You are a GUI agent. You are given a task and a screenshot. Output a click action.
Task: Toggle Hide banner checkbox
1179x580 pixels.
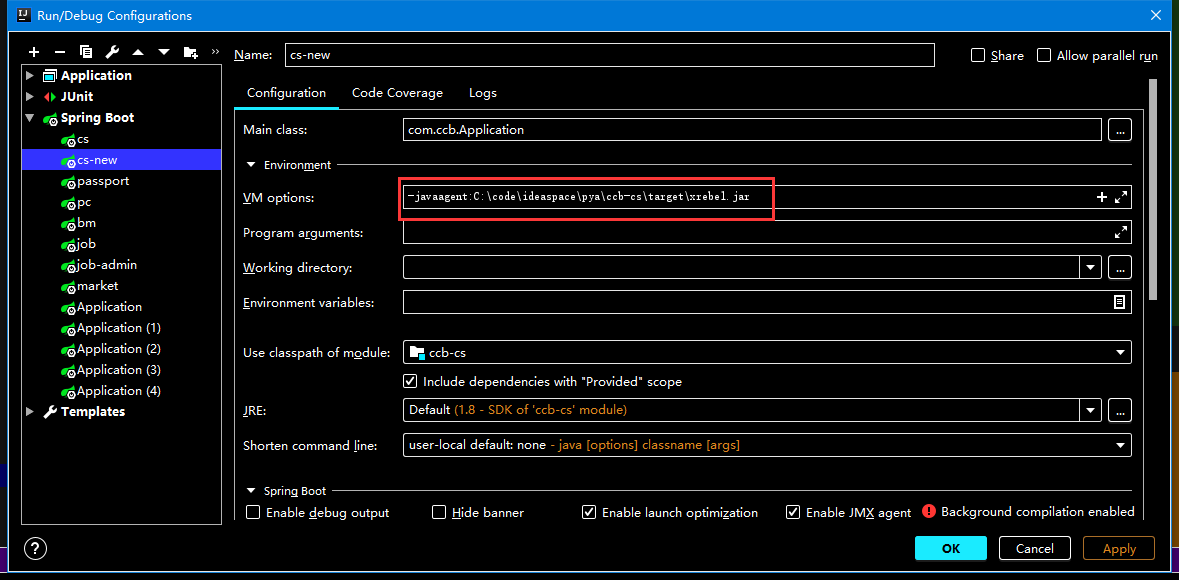click(439, 512)
